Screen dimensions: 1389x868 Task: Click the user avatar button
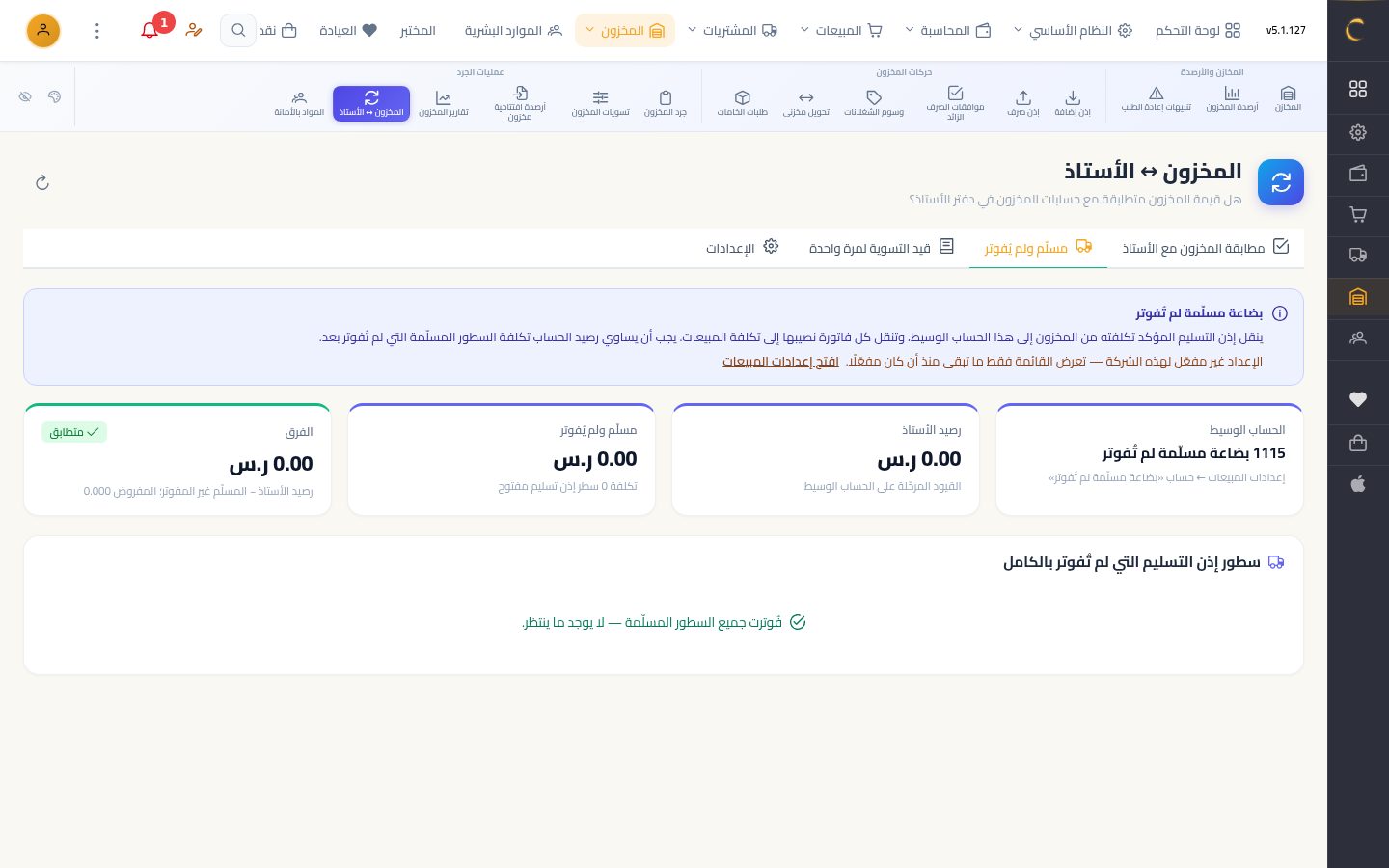click(x=42, y=31)
